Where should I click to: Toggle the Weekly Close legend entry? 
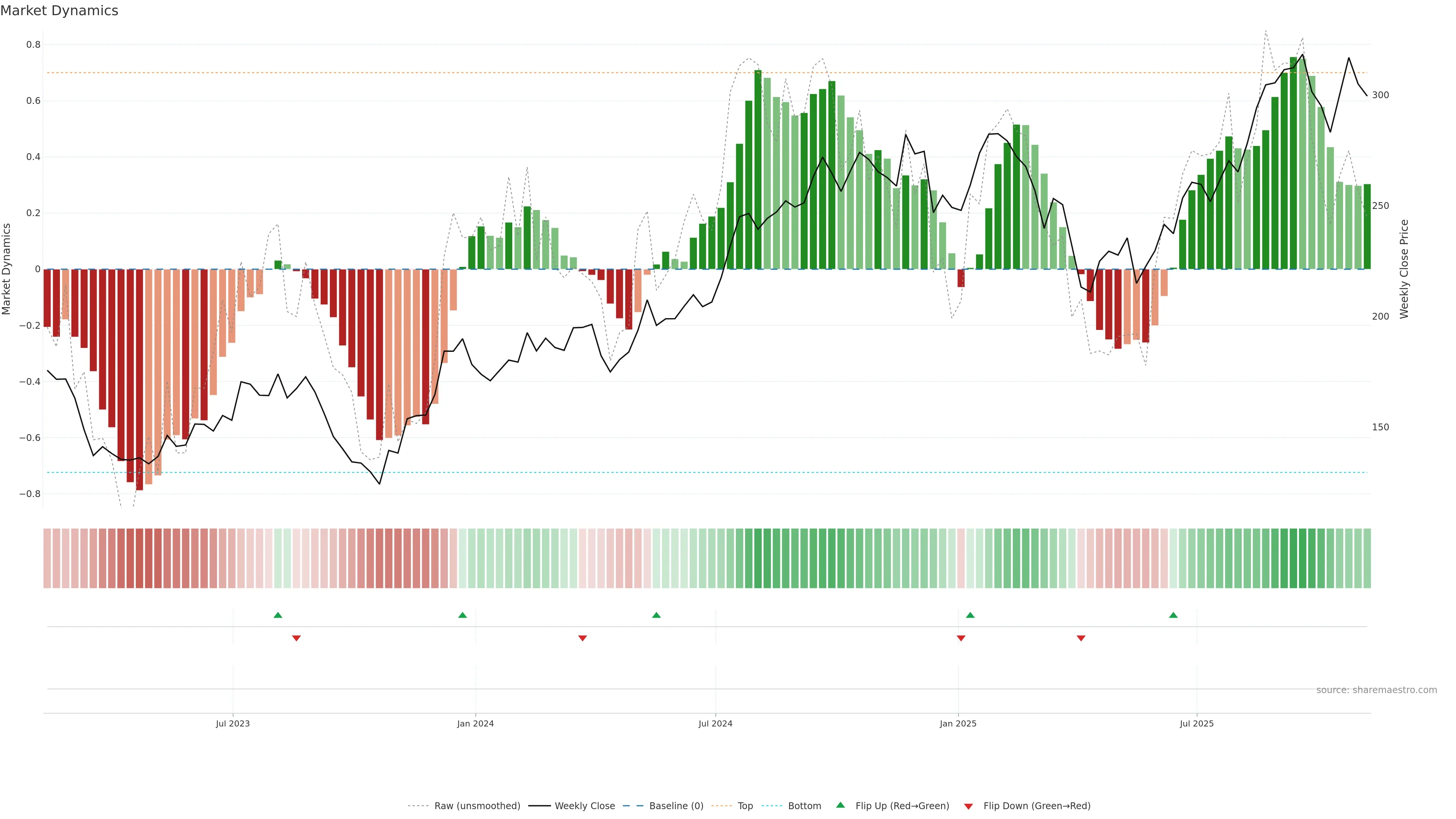[584, 806]
